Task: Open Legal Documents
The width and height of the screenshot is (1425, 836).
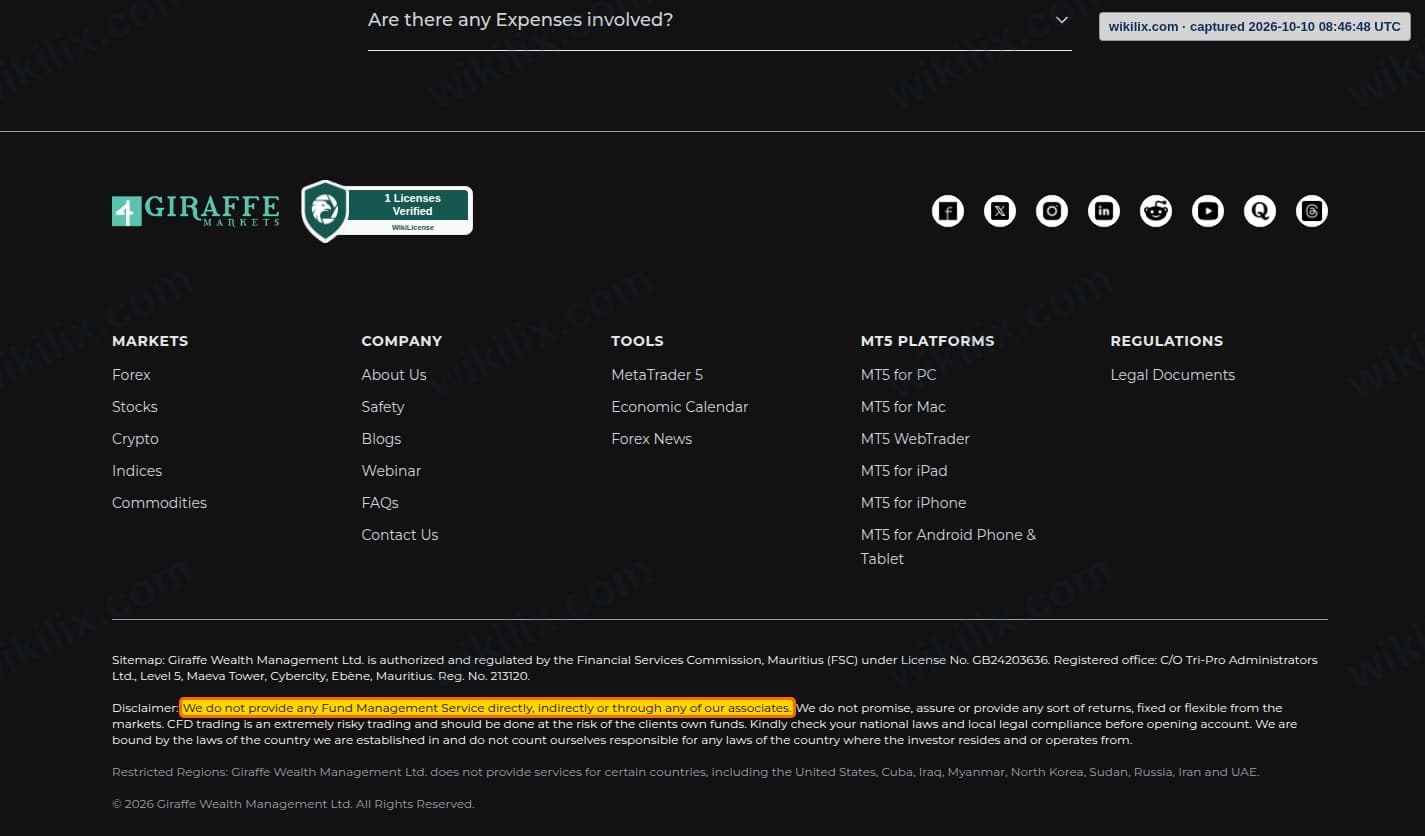Action: (x=1173, y=375)
